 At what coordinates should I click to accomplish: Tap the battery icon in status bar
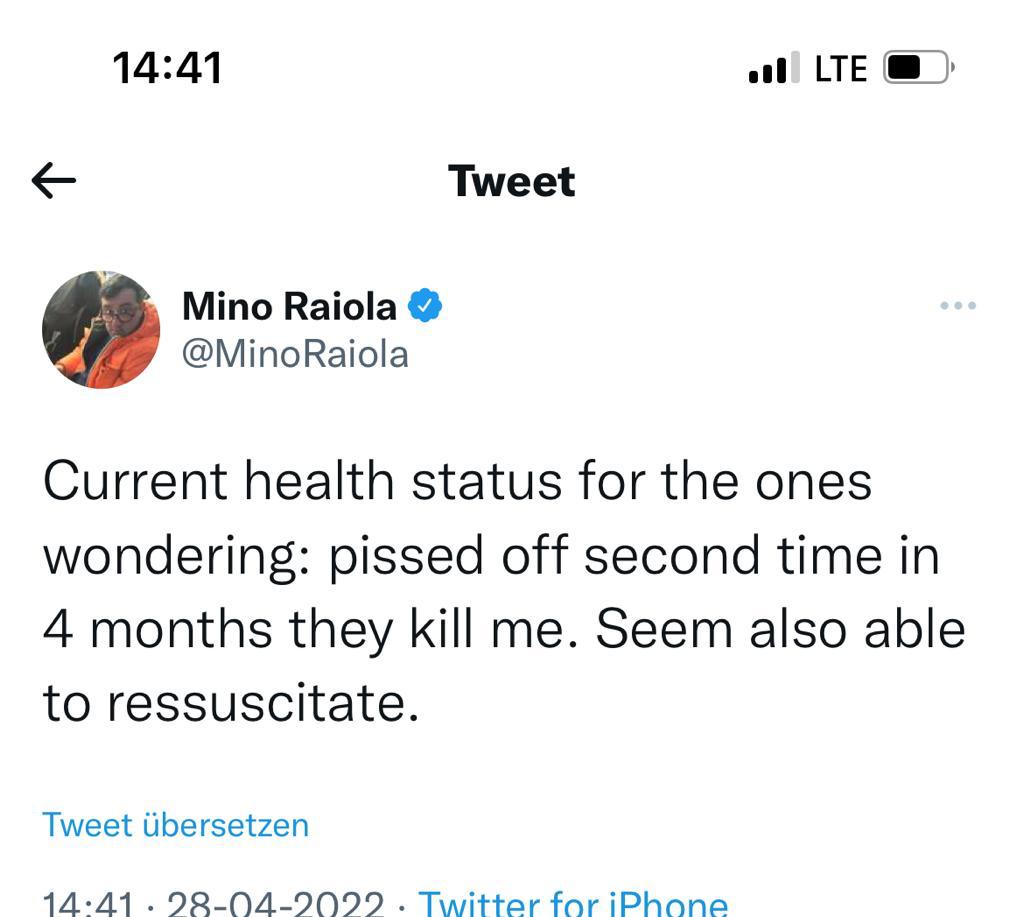tap(918, 68)
